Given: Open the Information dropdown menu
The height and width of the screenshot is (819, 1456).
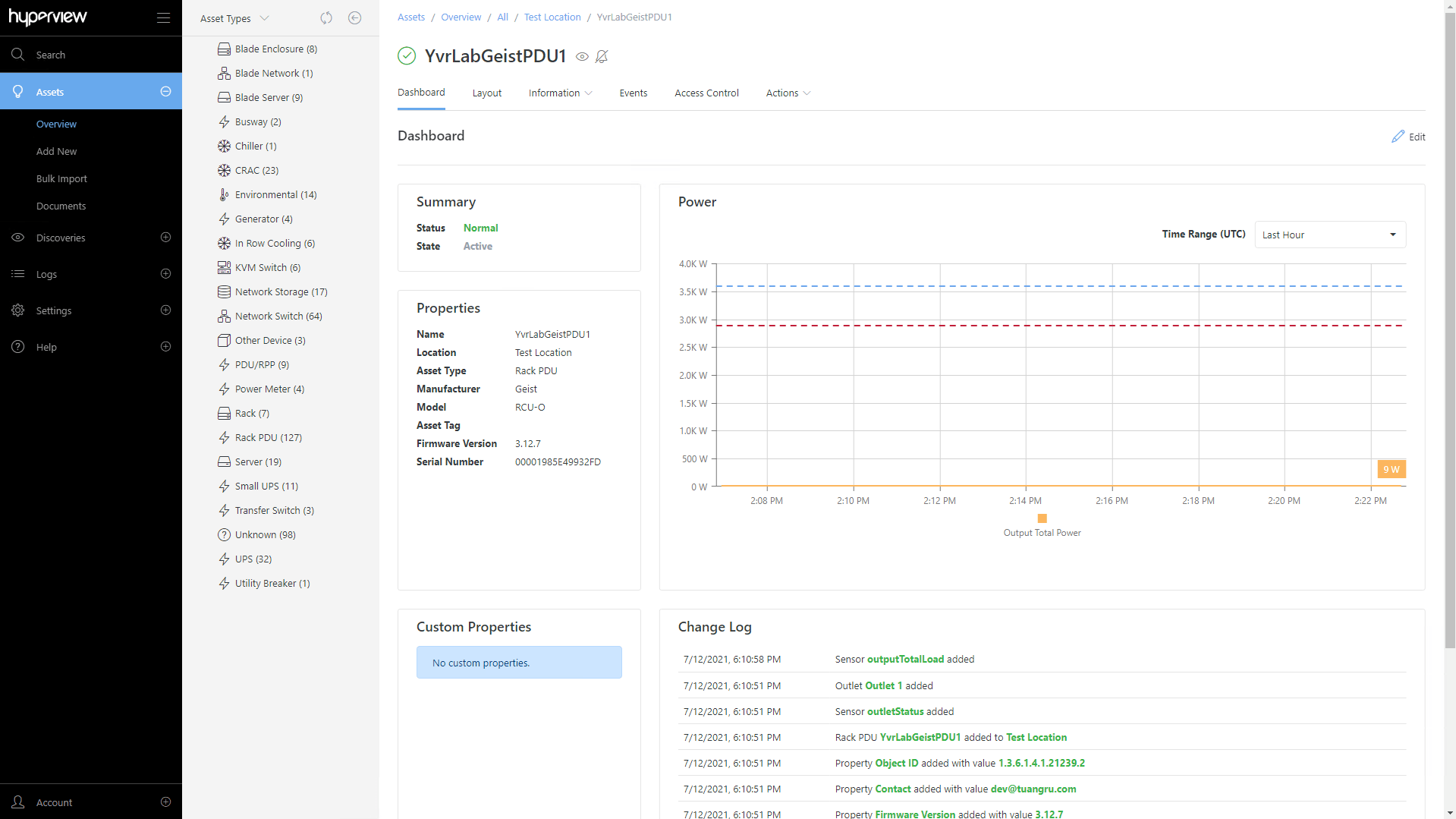Looking at the screenshot, I should pos(560,93).
